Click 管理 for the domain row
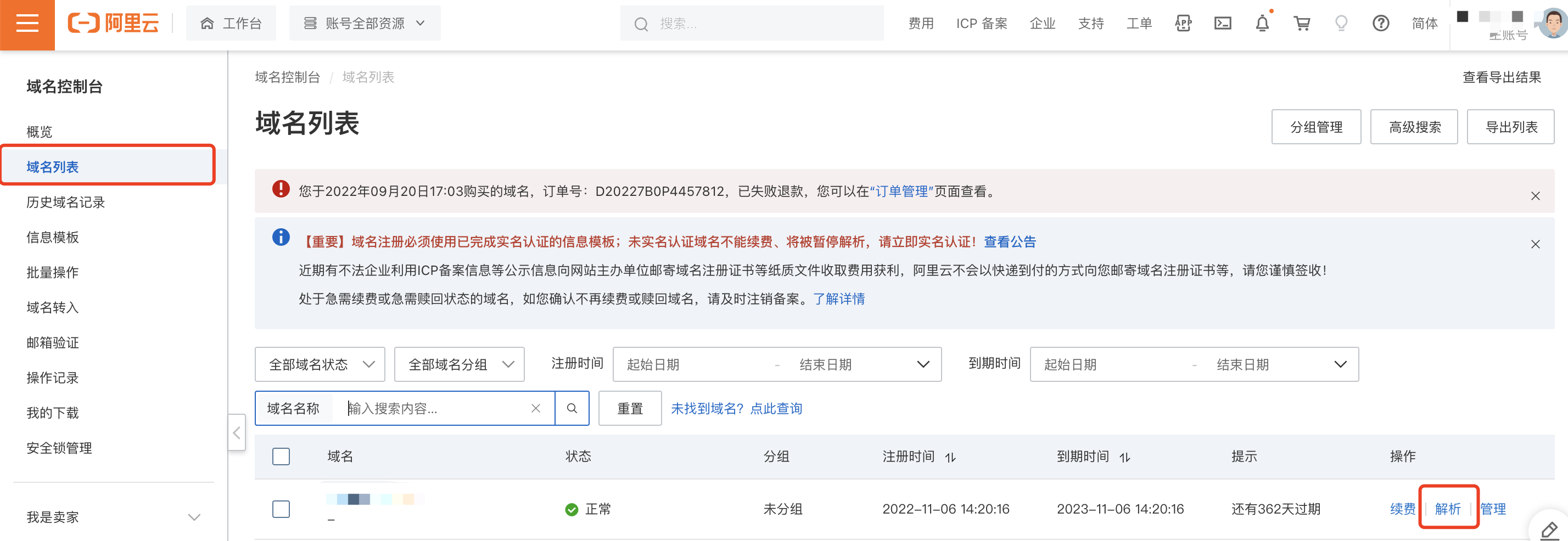The image size is (1568, 541). pyautogui.click(x=1493, y=509)
